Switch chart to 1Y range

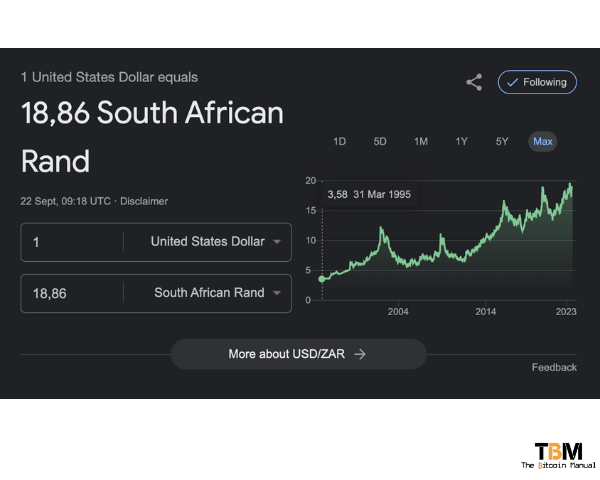pos(461,142)
